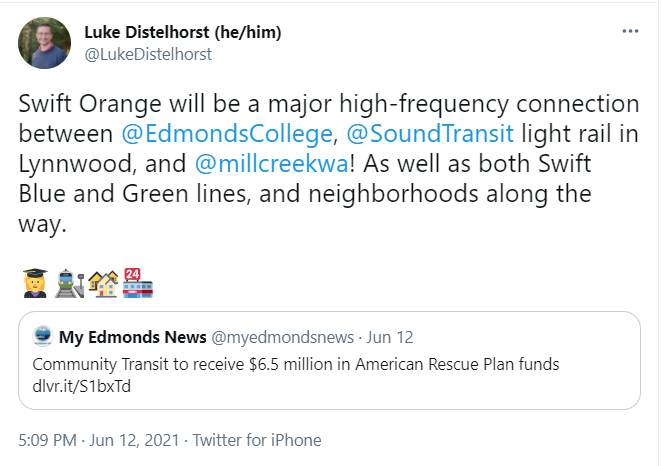Image resolution: width=661 pixels, height=466 pixels.
Task: Click the Twitter for iPhone source label
Action: point(257,440)
